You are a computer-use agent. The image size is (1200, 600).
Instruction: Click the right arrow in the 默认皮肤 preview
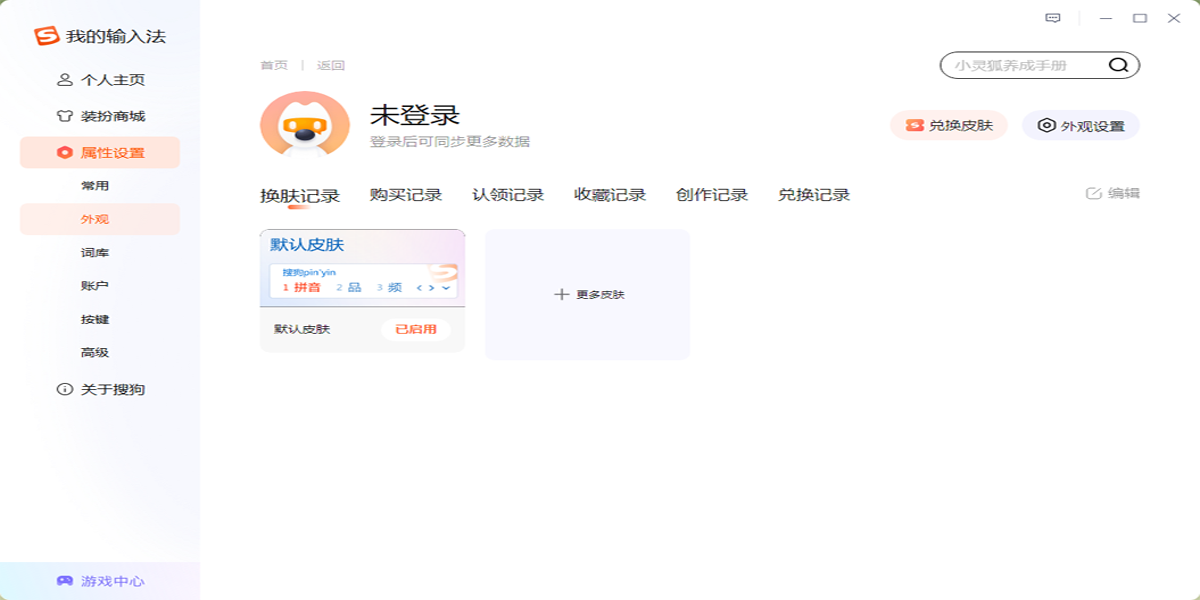click(x=431, y=287)
